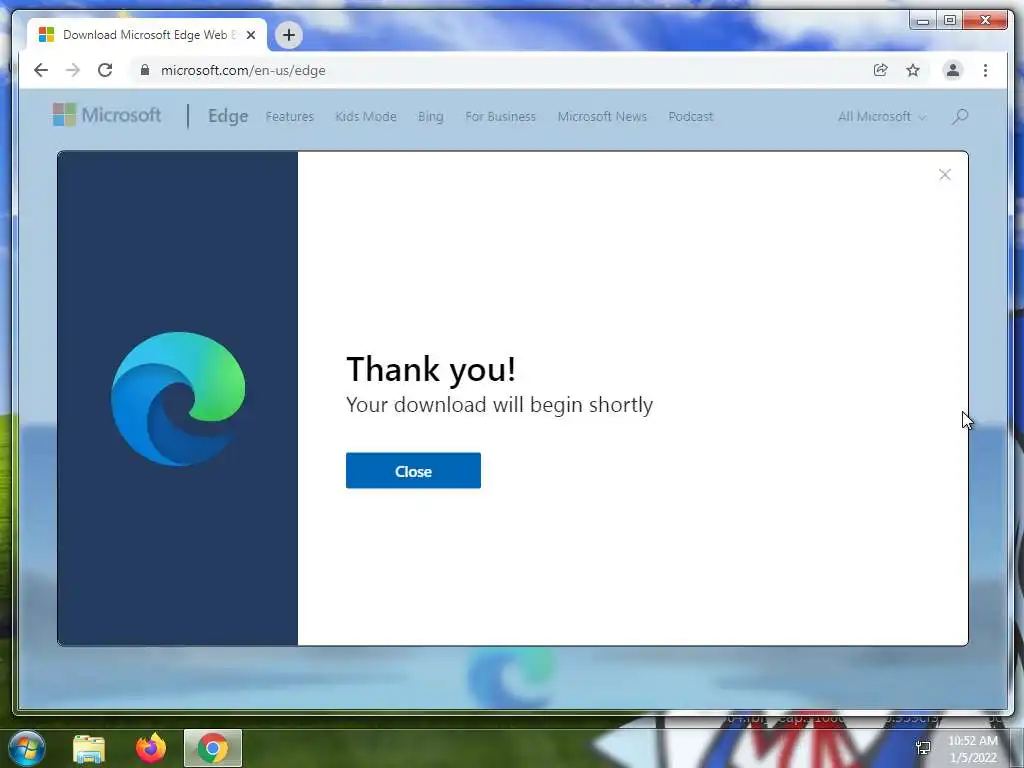This screenshot has width=1024, height=768.
Task: Reload the page with the refresh icon
Action: (105, 70)
